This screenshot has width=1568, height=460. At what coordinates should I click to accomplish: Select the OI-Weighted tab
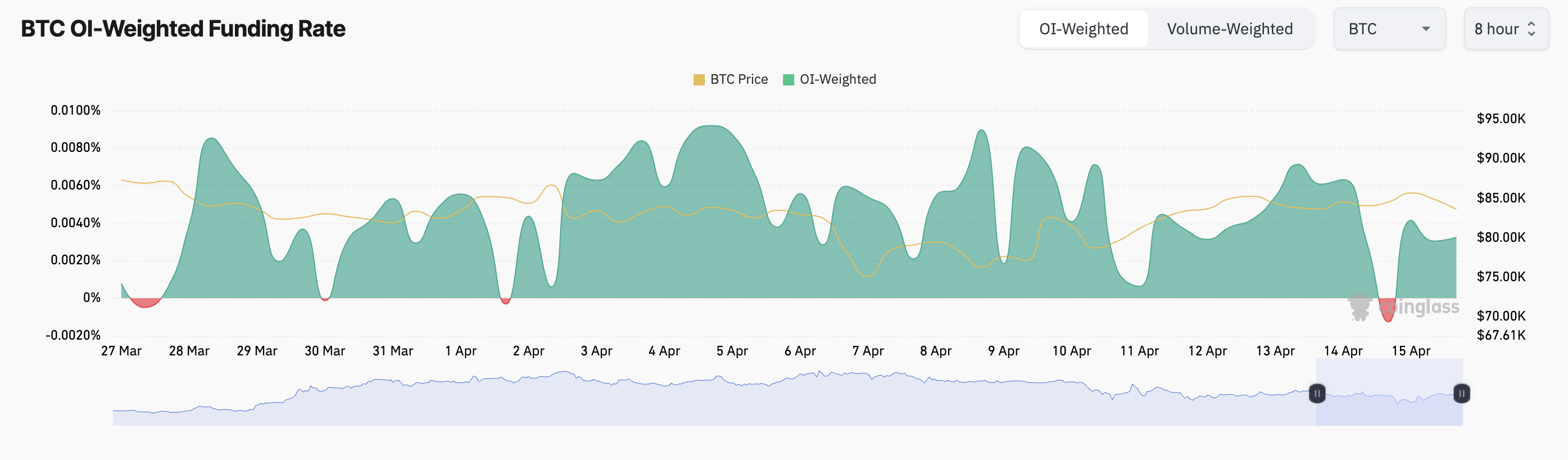(1084, 29)
